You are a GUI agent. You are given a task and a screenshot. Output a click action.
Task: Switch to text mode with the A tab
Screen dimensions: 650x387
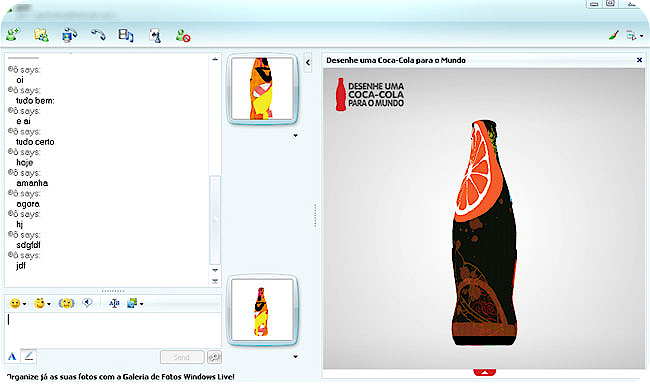click(x=12, y=356)
